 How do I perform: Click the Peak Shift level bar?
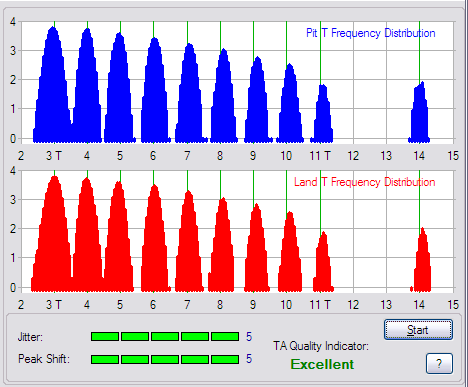(x=165, y=359)
